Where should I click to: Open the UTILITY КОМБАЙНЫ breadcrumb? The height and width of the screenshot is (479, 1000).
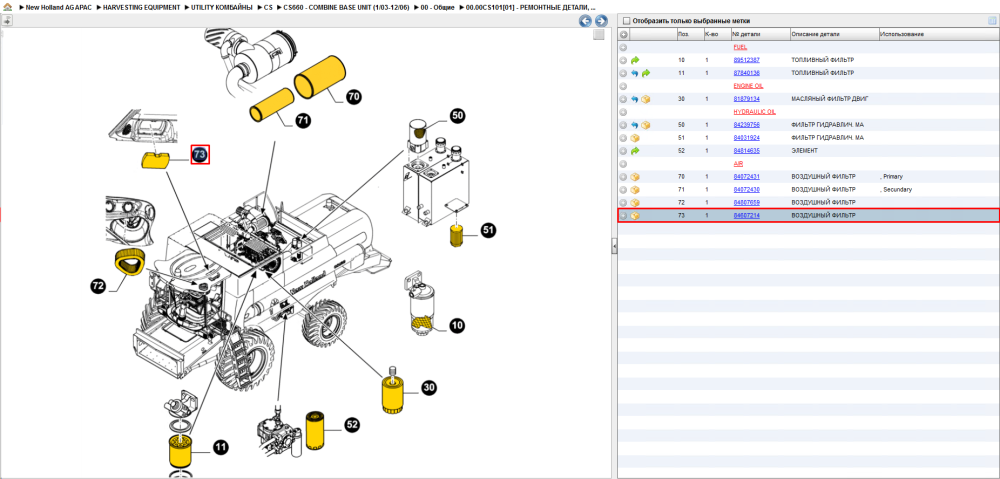221,7
